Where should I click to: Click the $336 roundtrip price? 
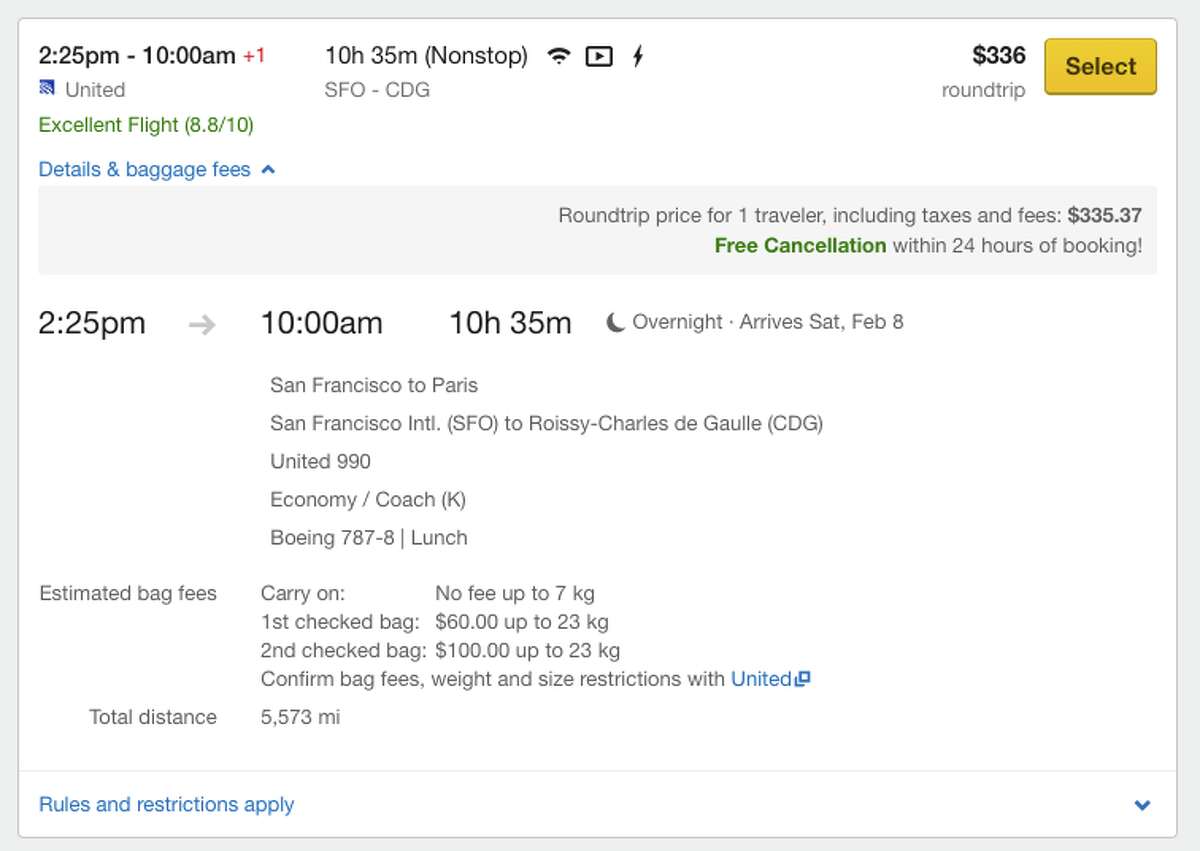tap(999, 55)
